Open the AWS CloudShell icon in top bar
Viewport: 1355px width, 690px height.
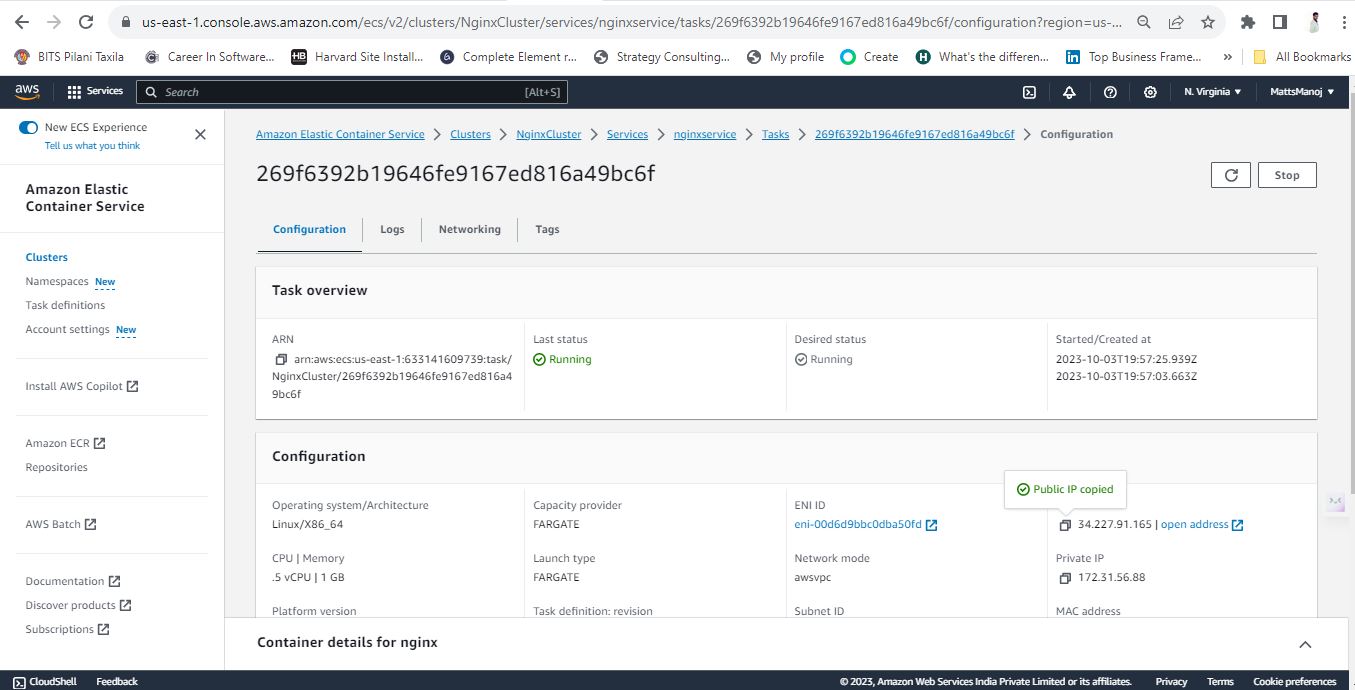pos(1029,92)
